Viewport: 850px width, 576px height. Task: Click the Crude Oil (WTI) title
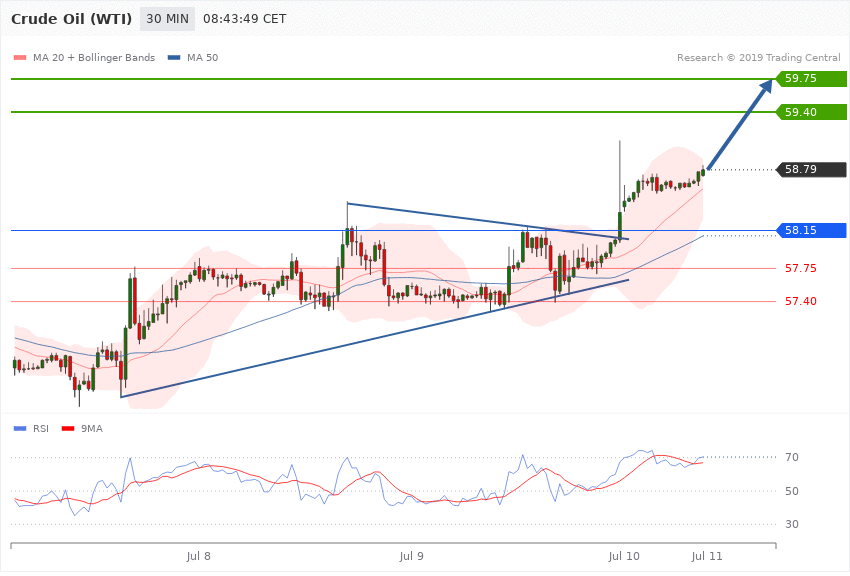coord(72,19)
